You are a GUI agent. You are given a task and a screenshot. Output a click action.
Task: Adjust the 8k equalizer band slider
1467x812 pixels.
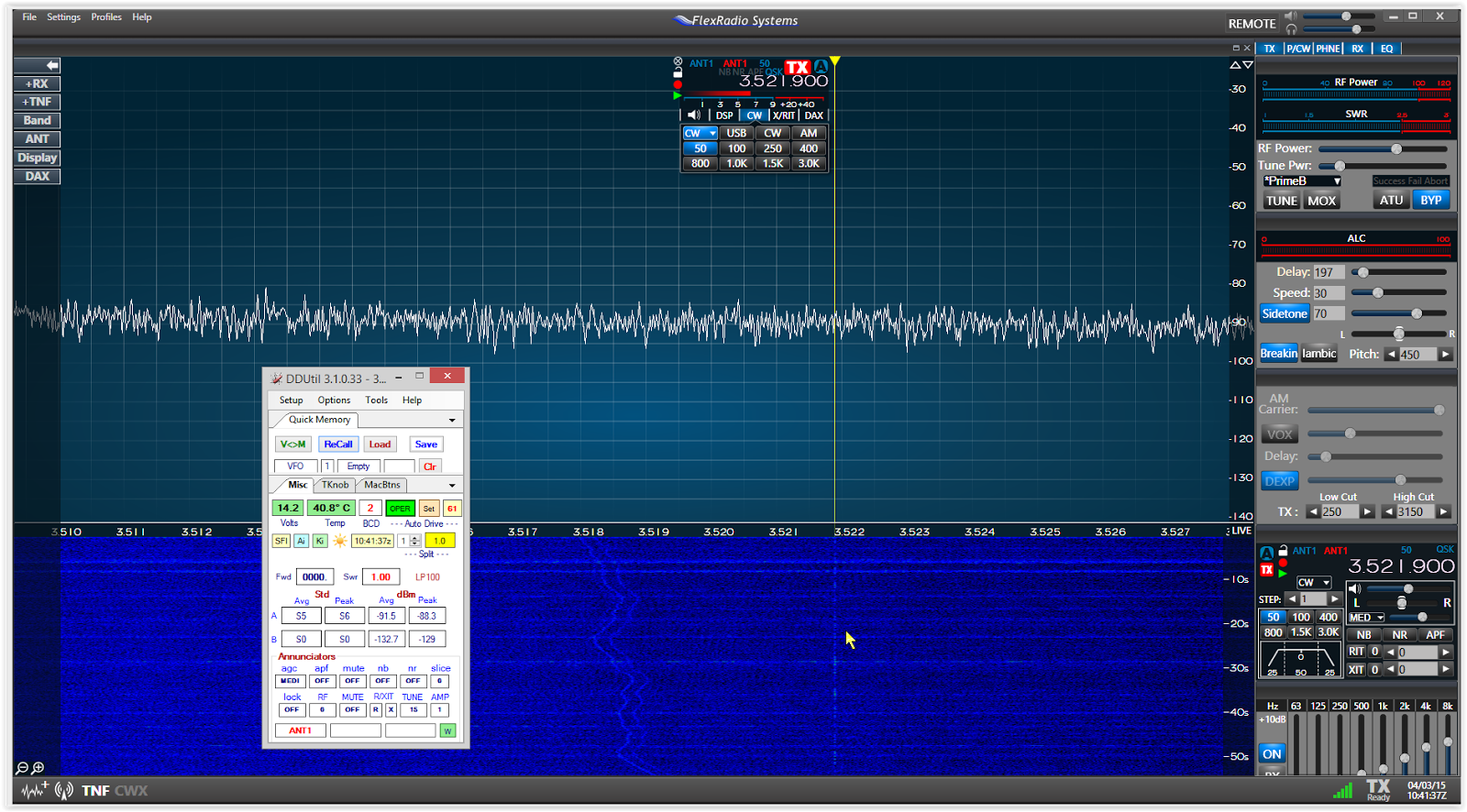pyautogui.click(x=1448, y=743)
